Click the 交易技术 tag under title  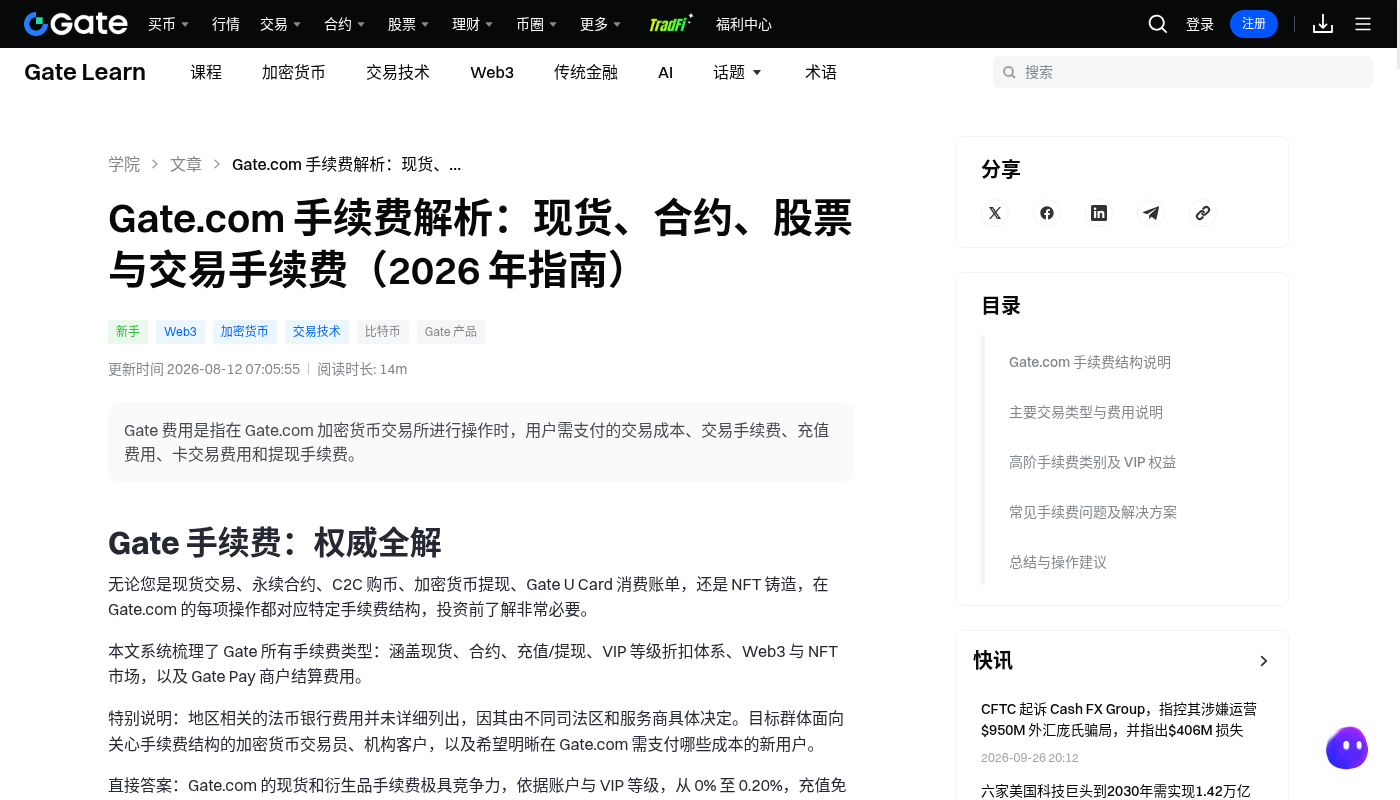tap(317, 331)
